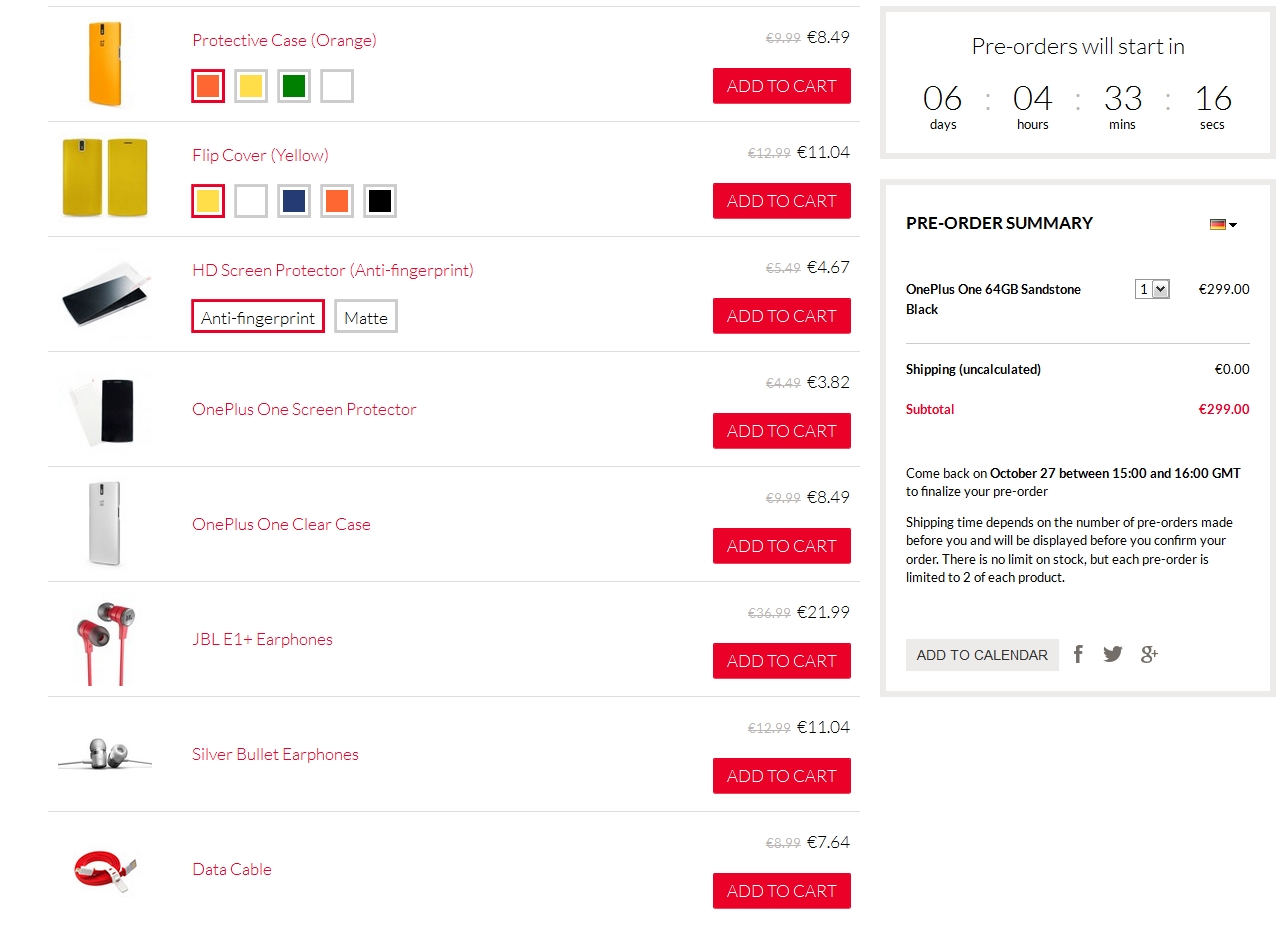View OnePlus One Screen Protector thumbnail

click(104, 409)
